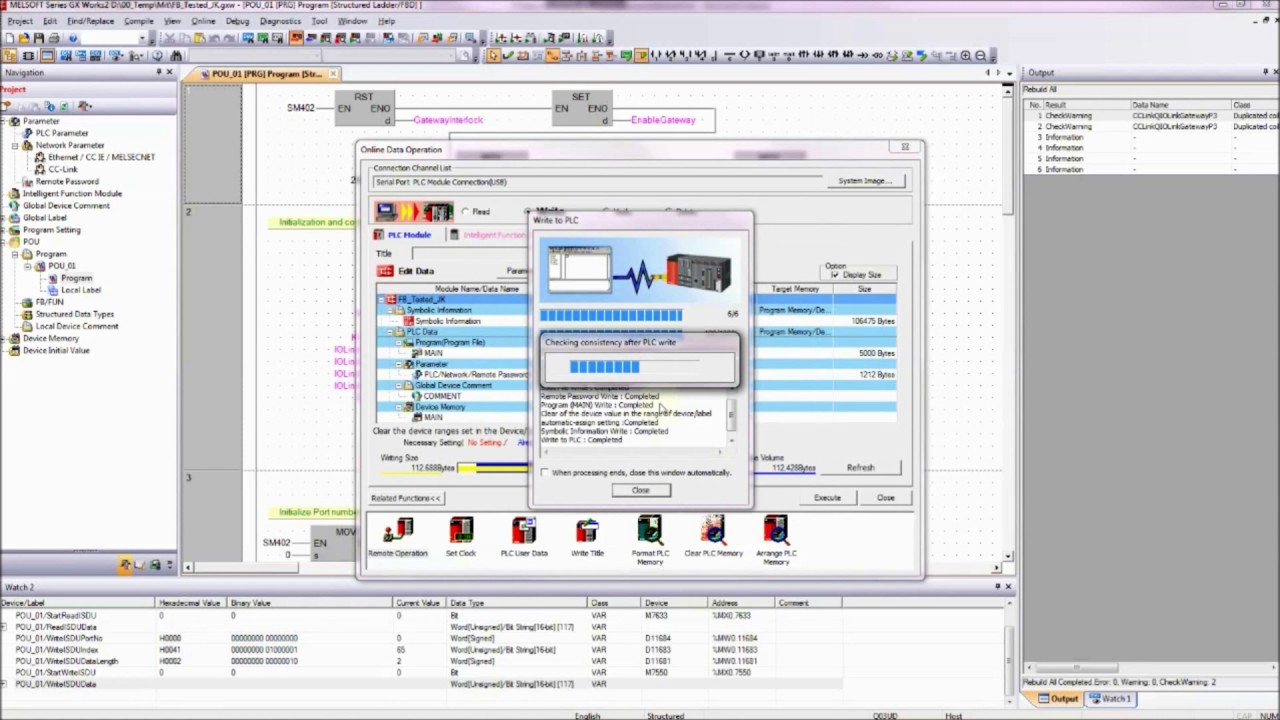This screenshot has height=720, width=1280.
Task: Click the New project toolbar icon
Action: pos(9,38)
